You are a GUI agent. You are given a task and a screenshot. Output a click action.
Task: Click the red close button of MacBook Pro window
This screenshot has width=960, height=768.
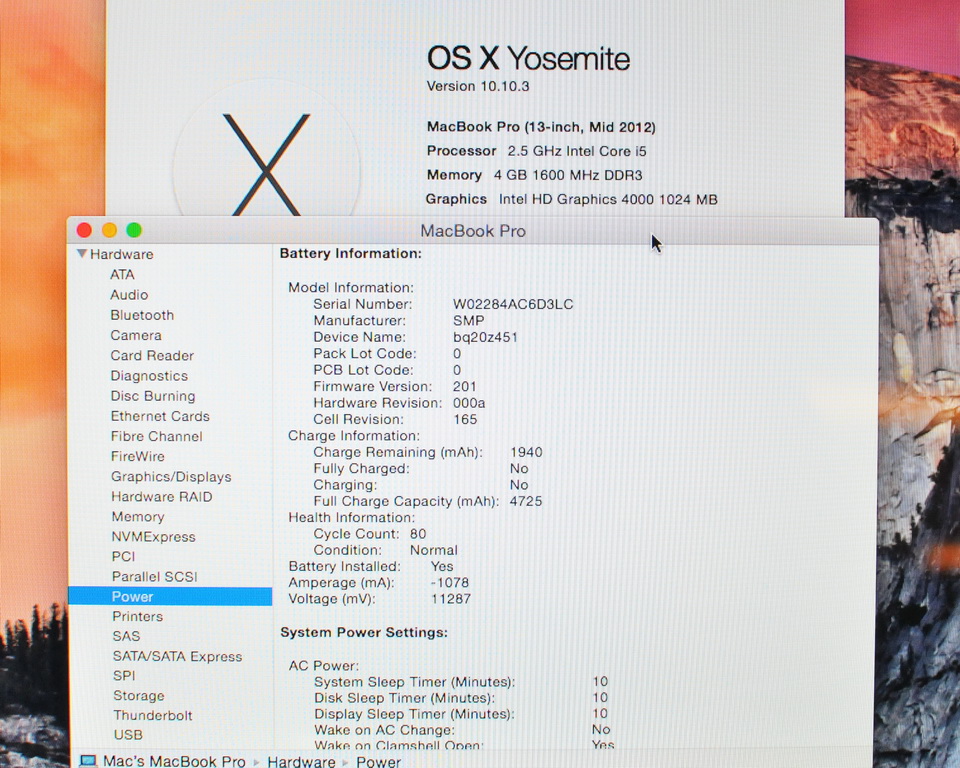84,230
